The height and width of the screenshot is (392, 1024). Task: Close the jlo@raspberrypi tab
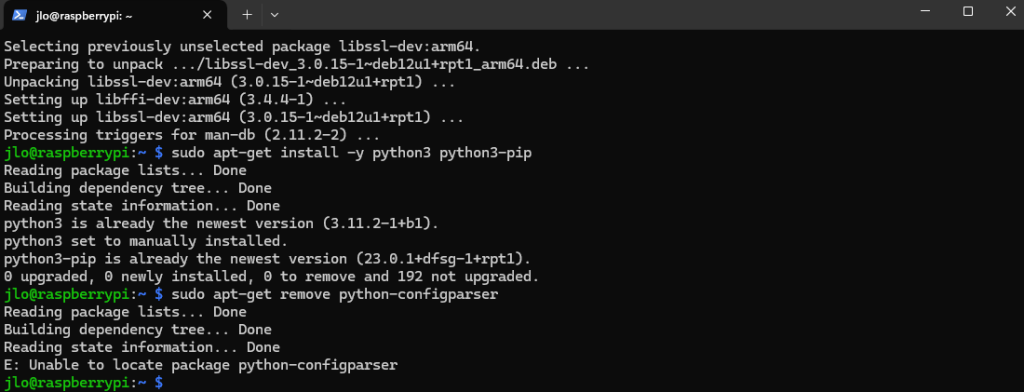point(208,14)
